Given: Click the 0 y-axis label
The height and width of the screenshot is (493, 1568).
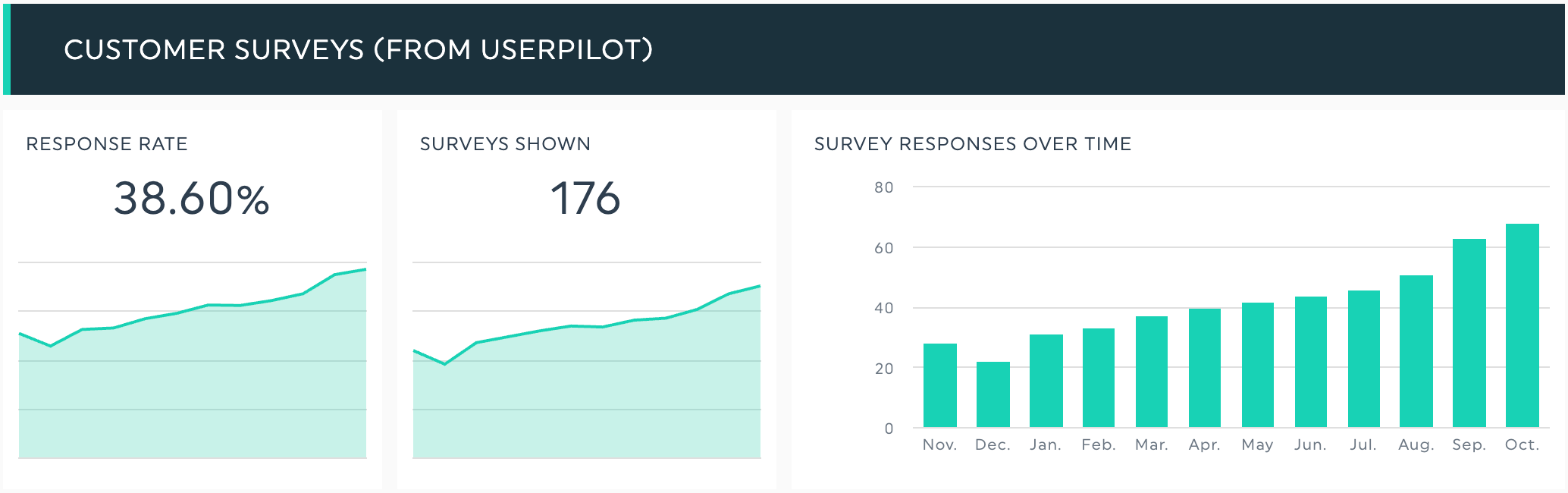Looking at the screenshot, I should [x=889, y=429].
